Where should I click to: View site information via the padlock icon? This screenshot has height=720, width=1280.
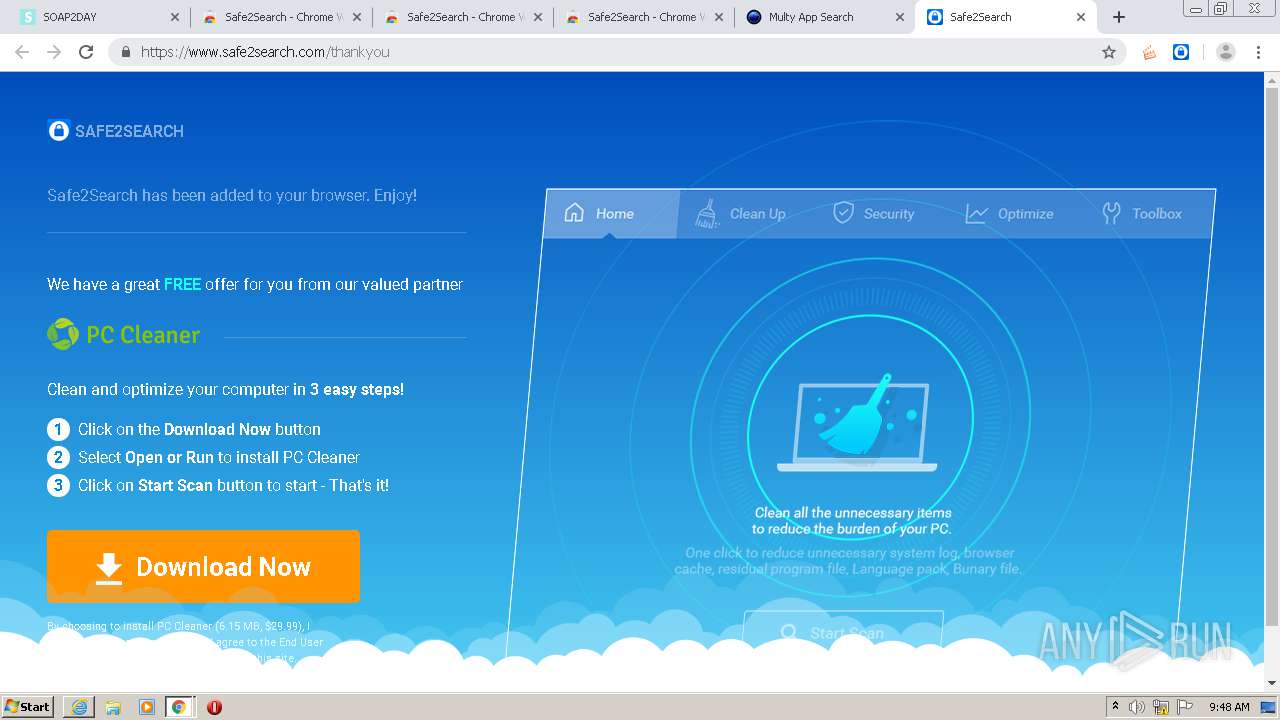(x=126, y=52)
